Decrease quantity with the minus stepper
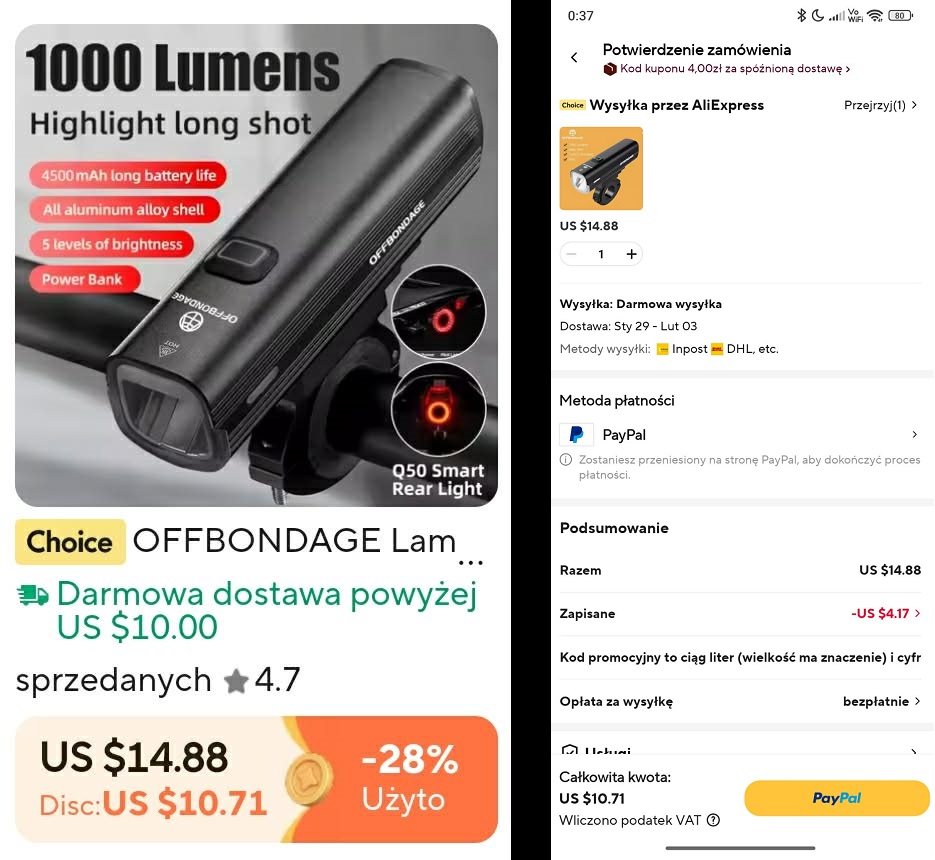This screenshot has width=935, height=860. click(571, 254)
